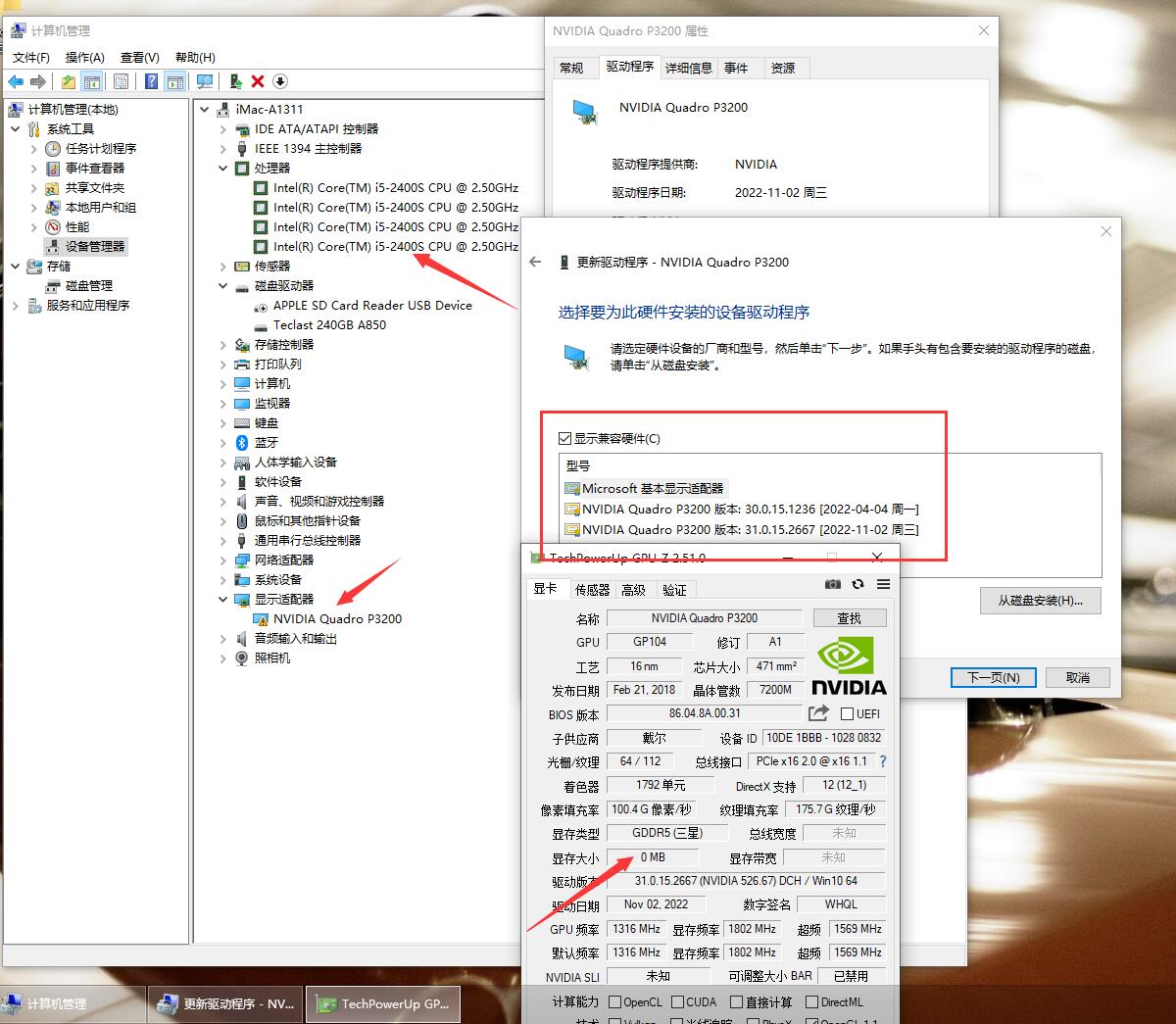1176x1024 pixels.
Task: Click the 下一页(N) button
Action: (x=994, y=677)
